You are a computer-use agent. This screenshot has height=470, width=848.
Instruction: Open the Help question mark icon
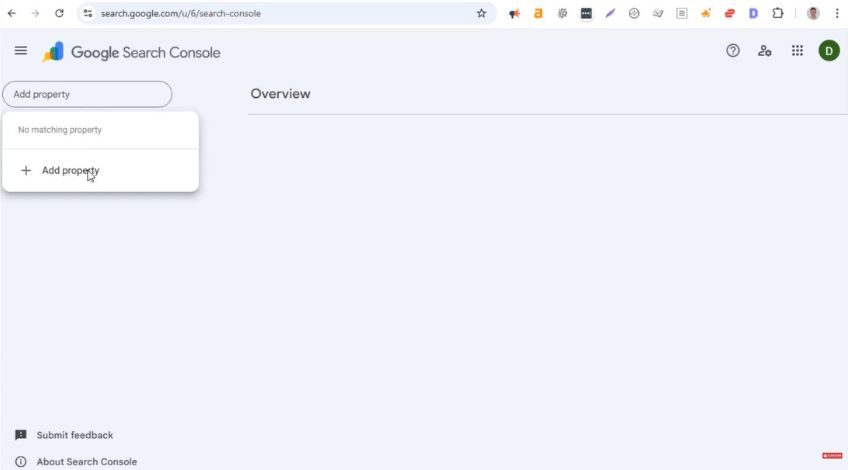733,51
